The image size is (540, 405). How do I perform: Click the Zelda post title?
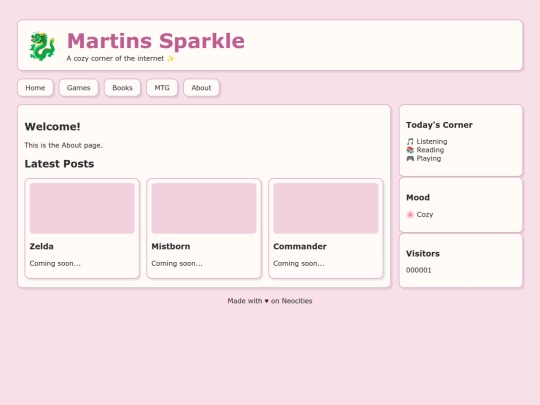pyautogui.click(x=41, y=247)
